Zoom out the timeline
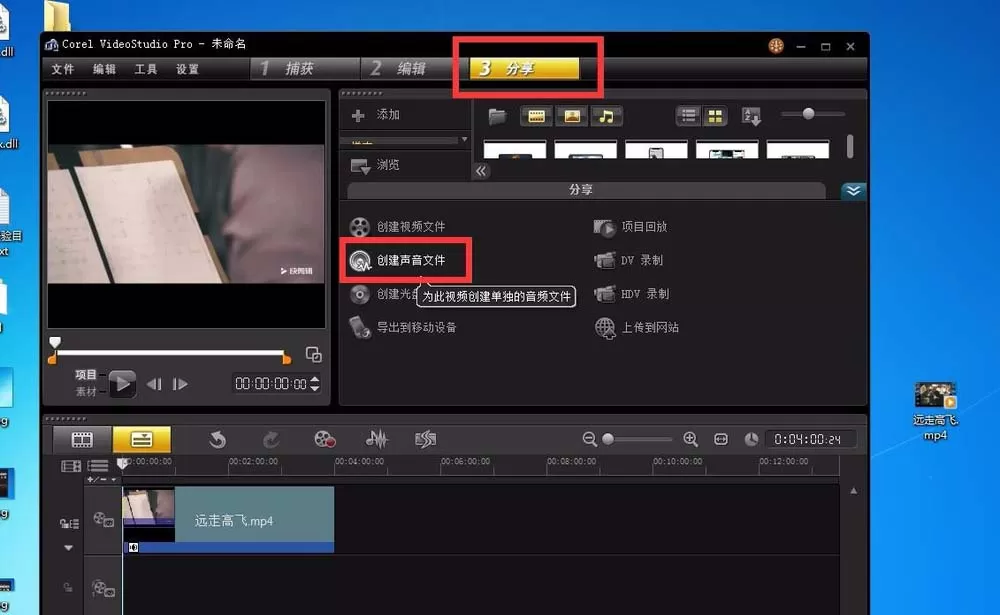 tap(589, 439)
